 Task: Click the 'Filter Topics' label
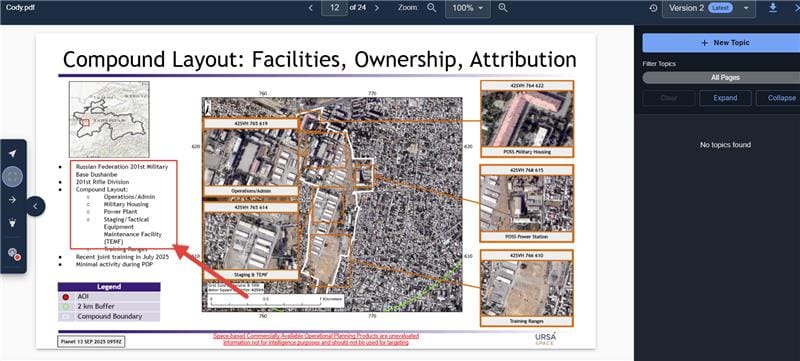click(659, 64)
